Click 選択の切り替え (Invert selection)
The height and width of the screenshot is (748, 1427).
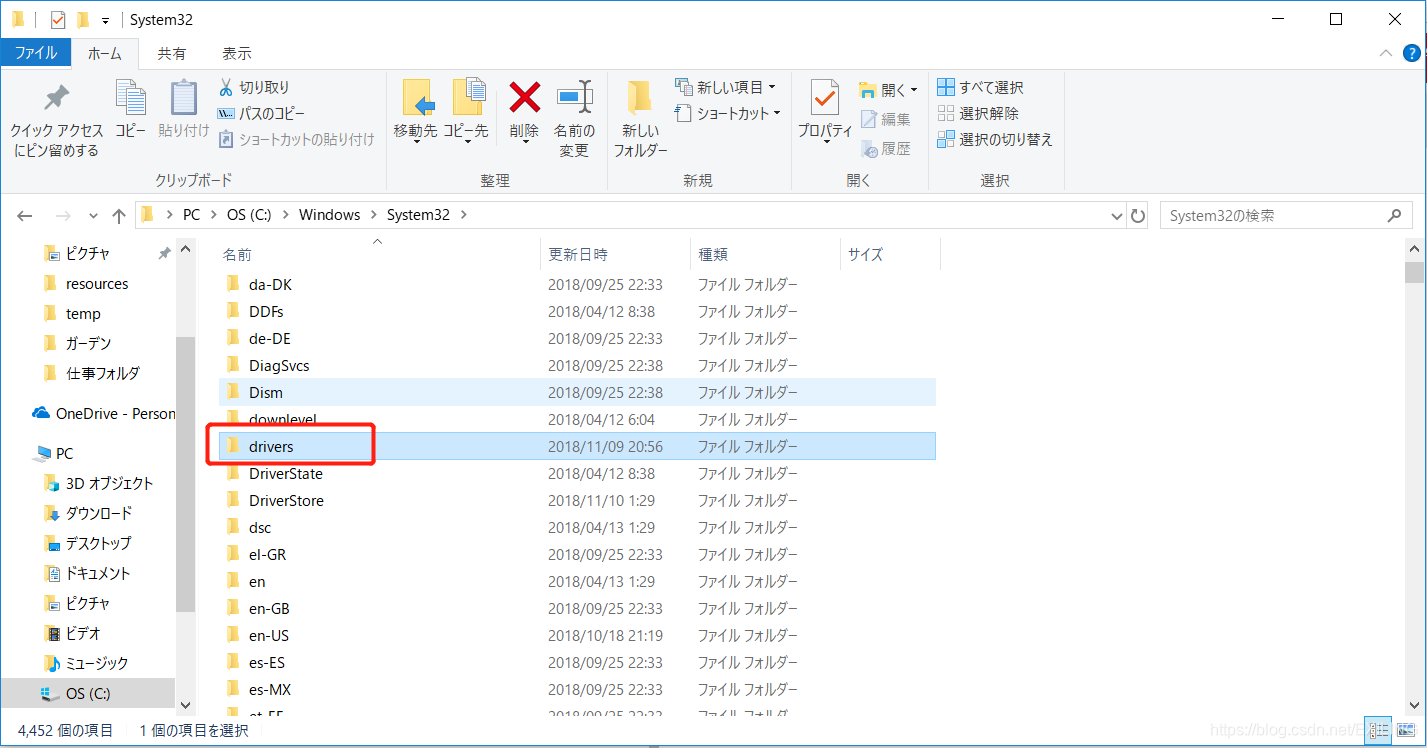[995, 139]
